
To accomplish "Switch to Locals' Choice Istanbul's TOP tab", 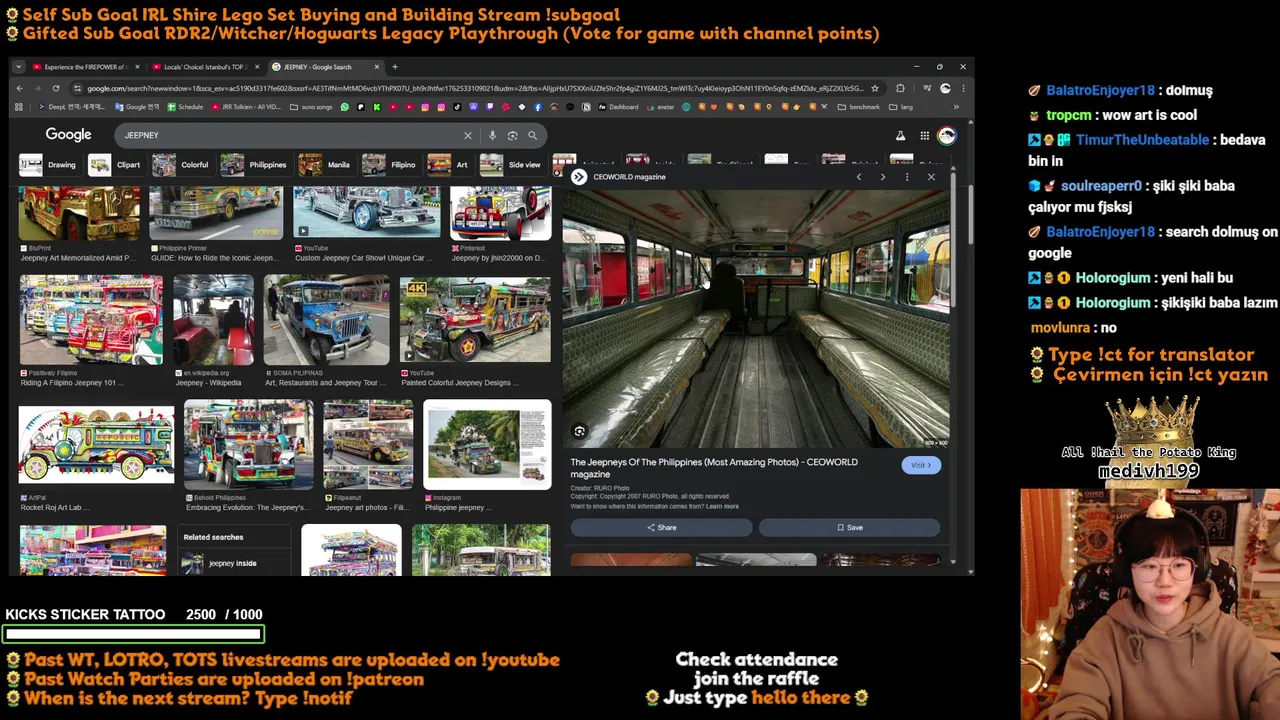I will (x=205, y=67).
